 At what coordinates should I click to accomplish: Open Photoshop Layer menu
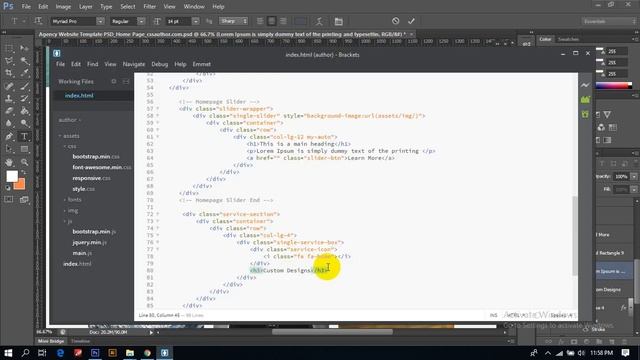click(x=85, y=7)
